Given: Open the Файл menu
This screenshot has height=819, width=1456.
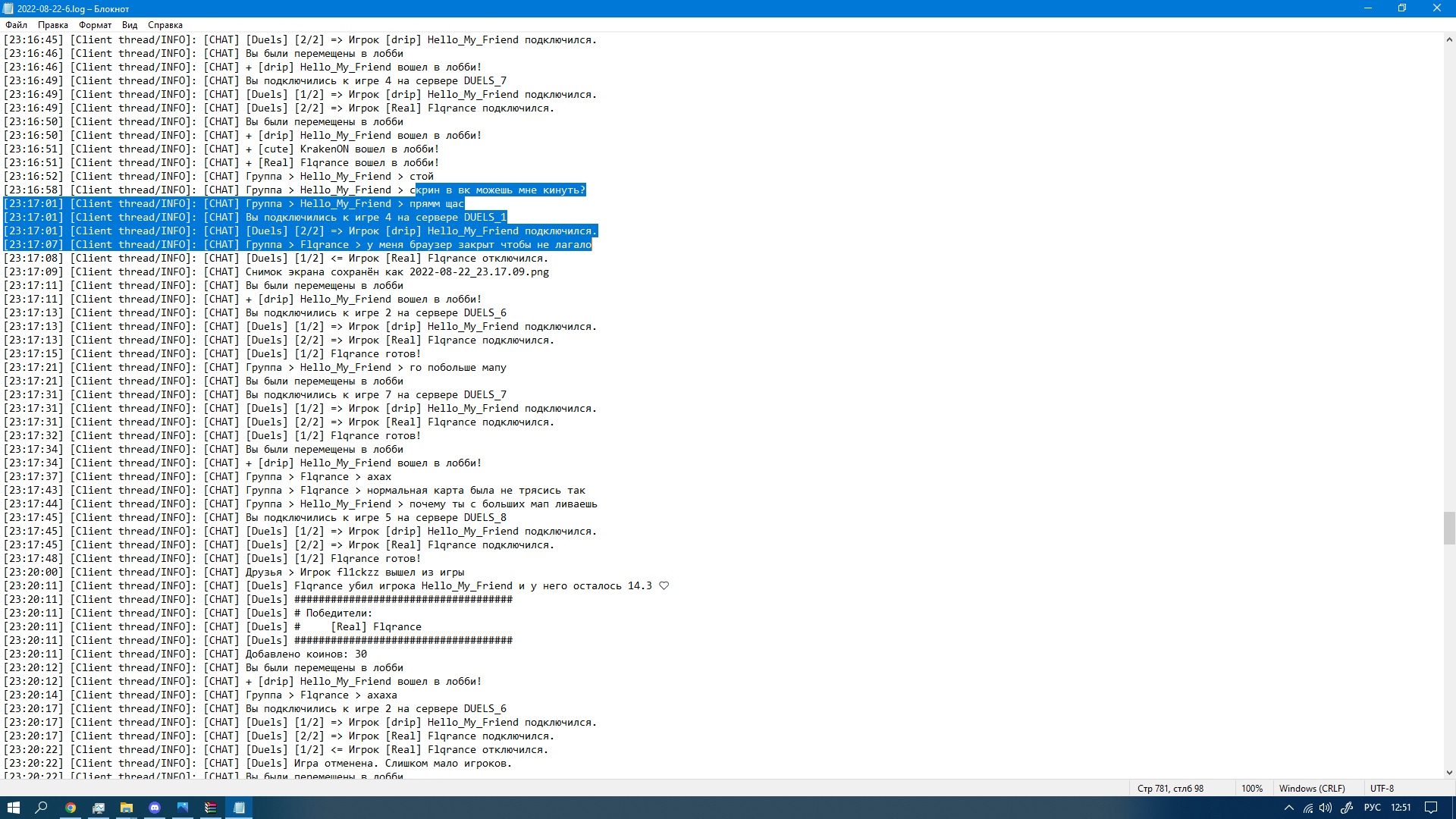Looking at the screenshot, I should point(16,25).
